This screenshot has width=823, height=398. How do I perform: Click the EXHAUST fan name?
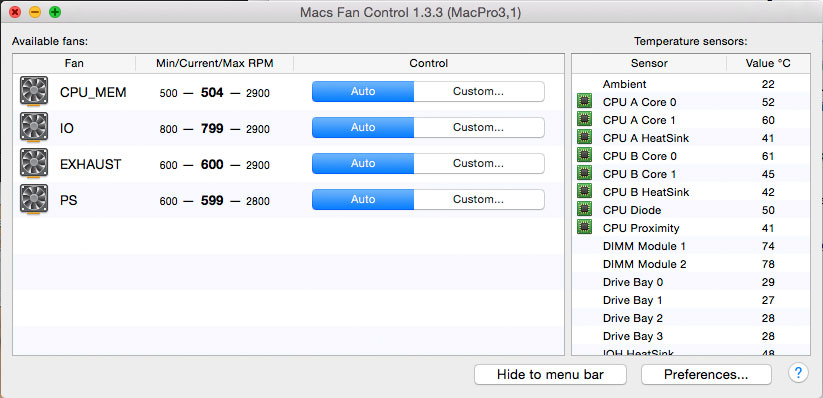(90, 164)
